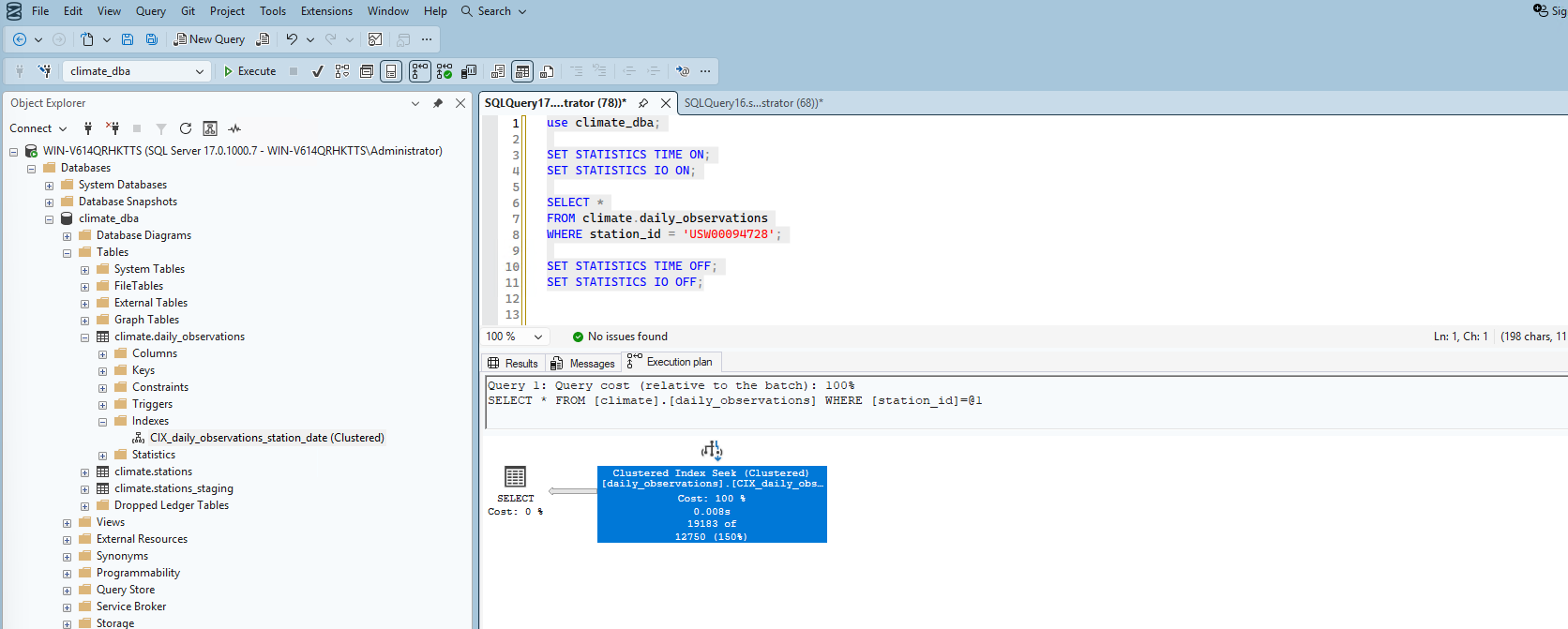Image resolution: width=1568 pixels, height=629 pixels.
Task: Select the Clustered Index Seek plan node
Action: [712, 504]
